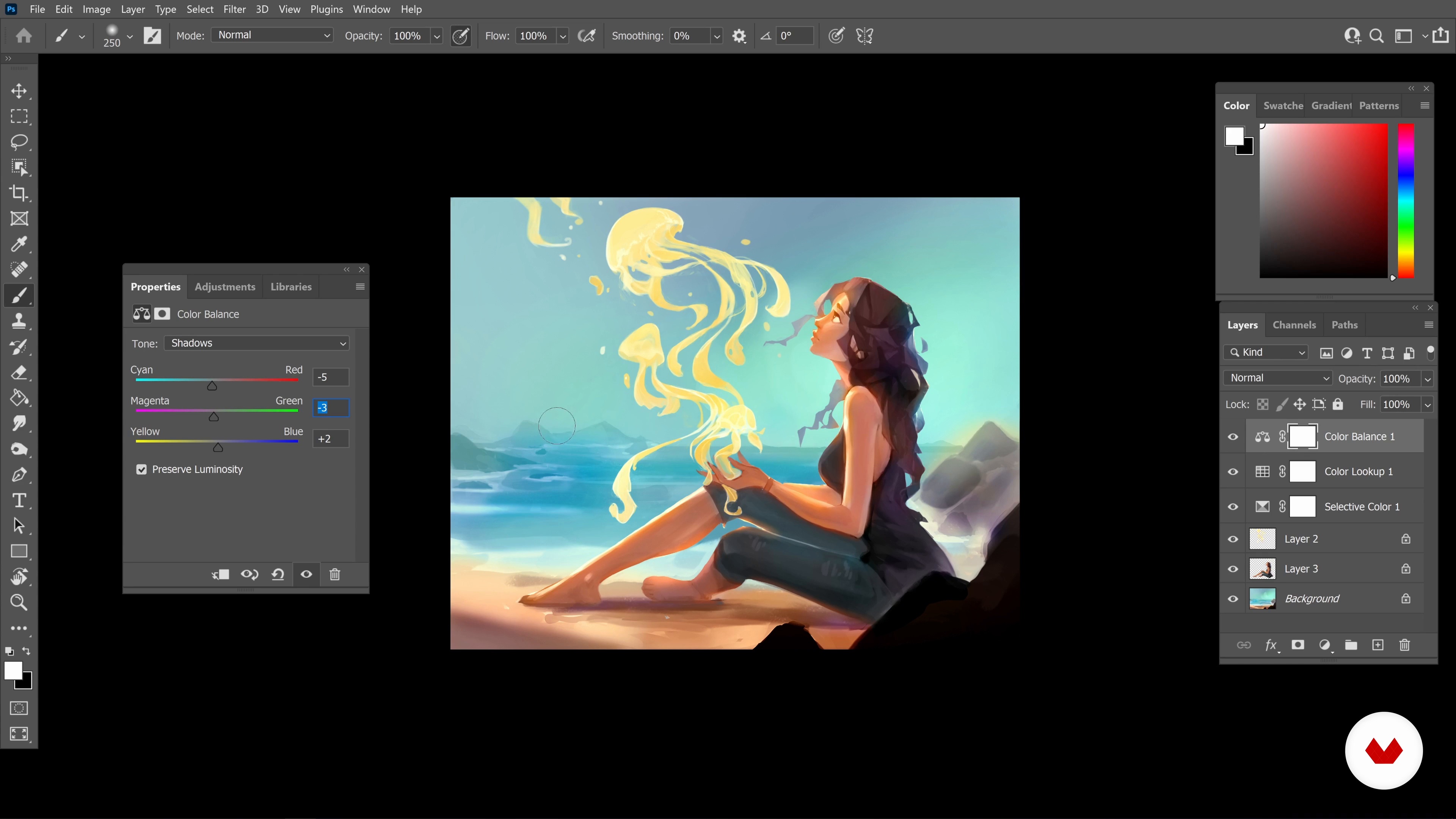Open Opacity dropdown arrow in options bar

[x=437, y=36]
